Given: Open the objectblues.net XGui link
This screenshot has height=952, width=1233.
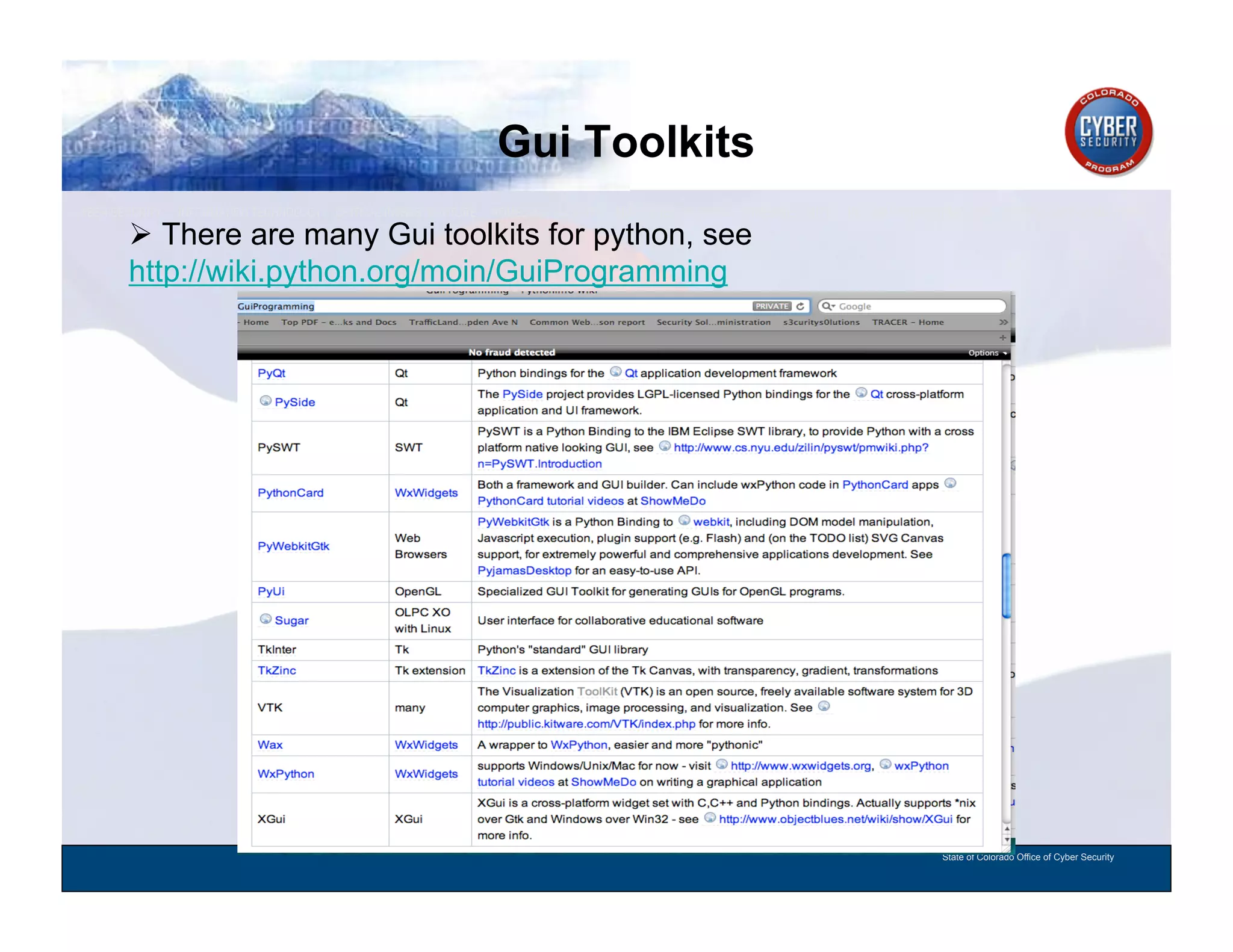Looking at the screenshot, I should coord(836,819).
